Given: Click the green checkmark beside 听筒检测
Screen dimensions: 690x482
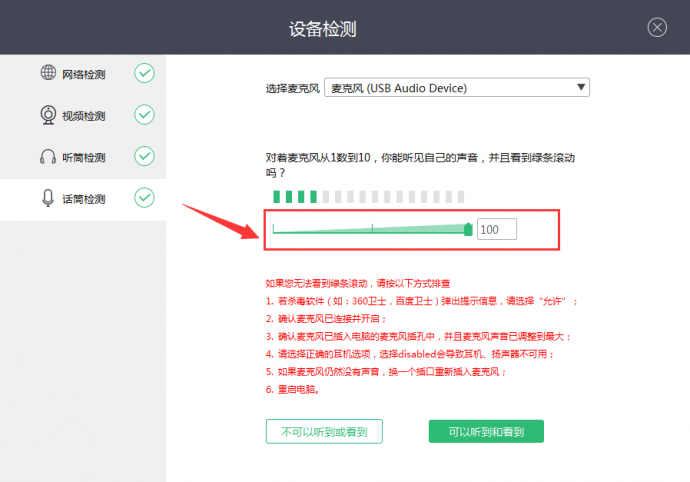Looking at the screenshot, I should click(145, 156).
